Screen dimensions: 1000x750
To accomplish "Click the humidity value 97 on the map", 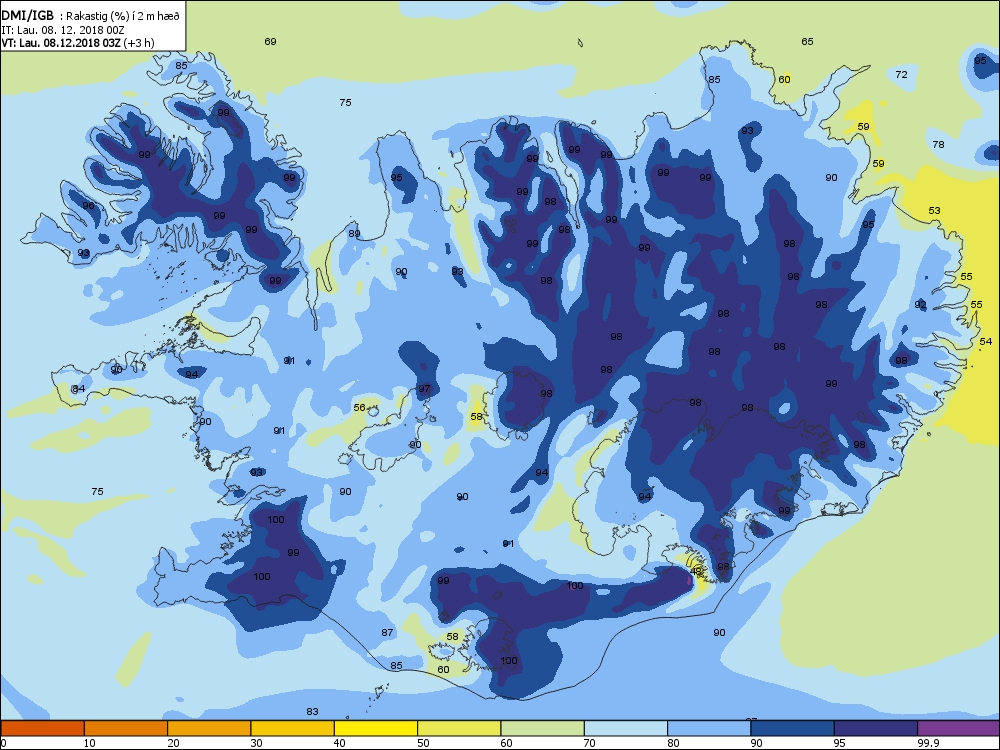I will 424,389.
